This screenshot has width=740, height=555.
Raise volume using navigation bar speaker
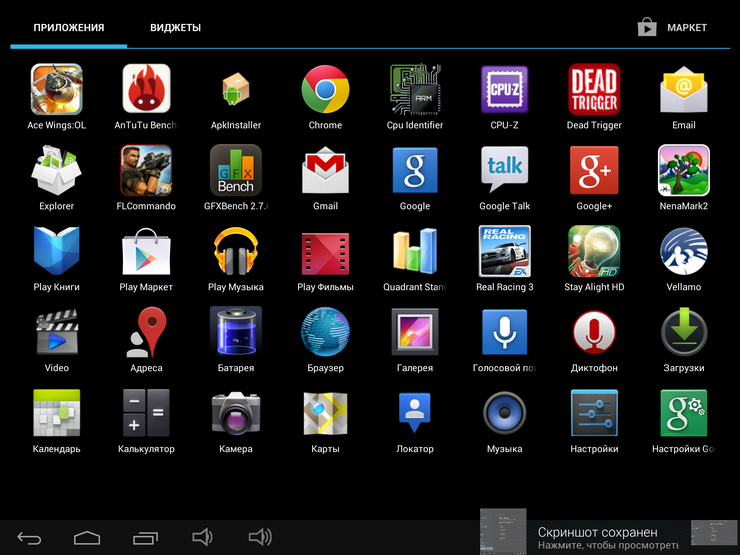(261, 537)
